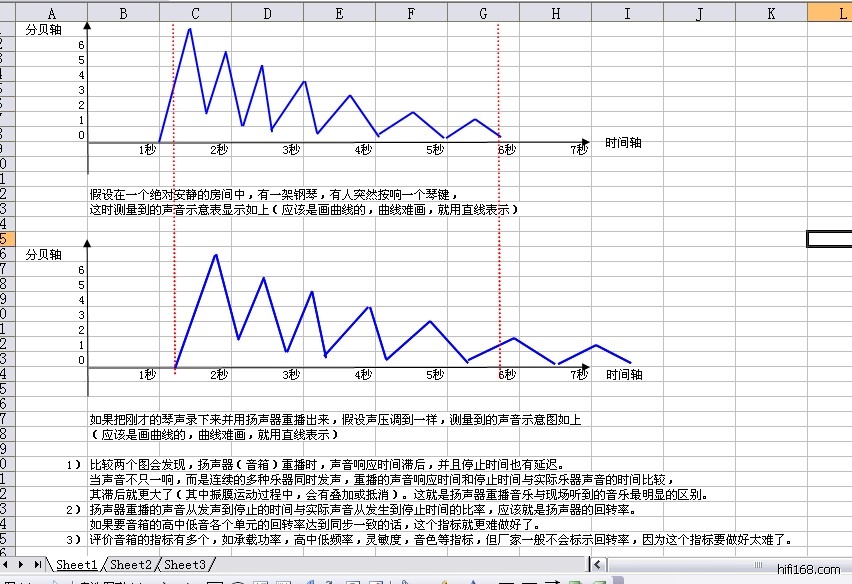Open the Sheet2 worksheet tab

point(131,566)
